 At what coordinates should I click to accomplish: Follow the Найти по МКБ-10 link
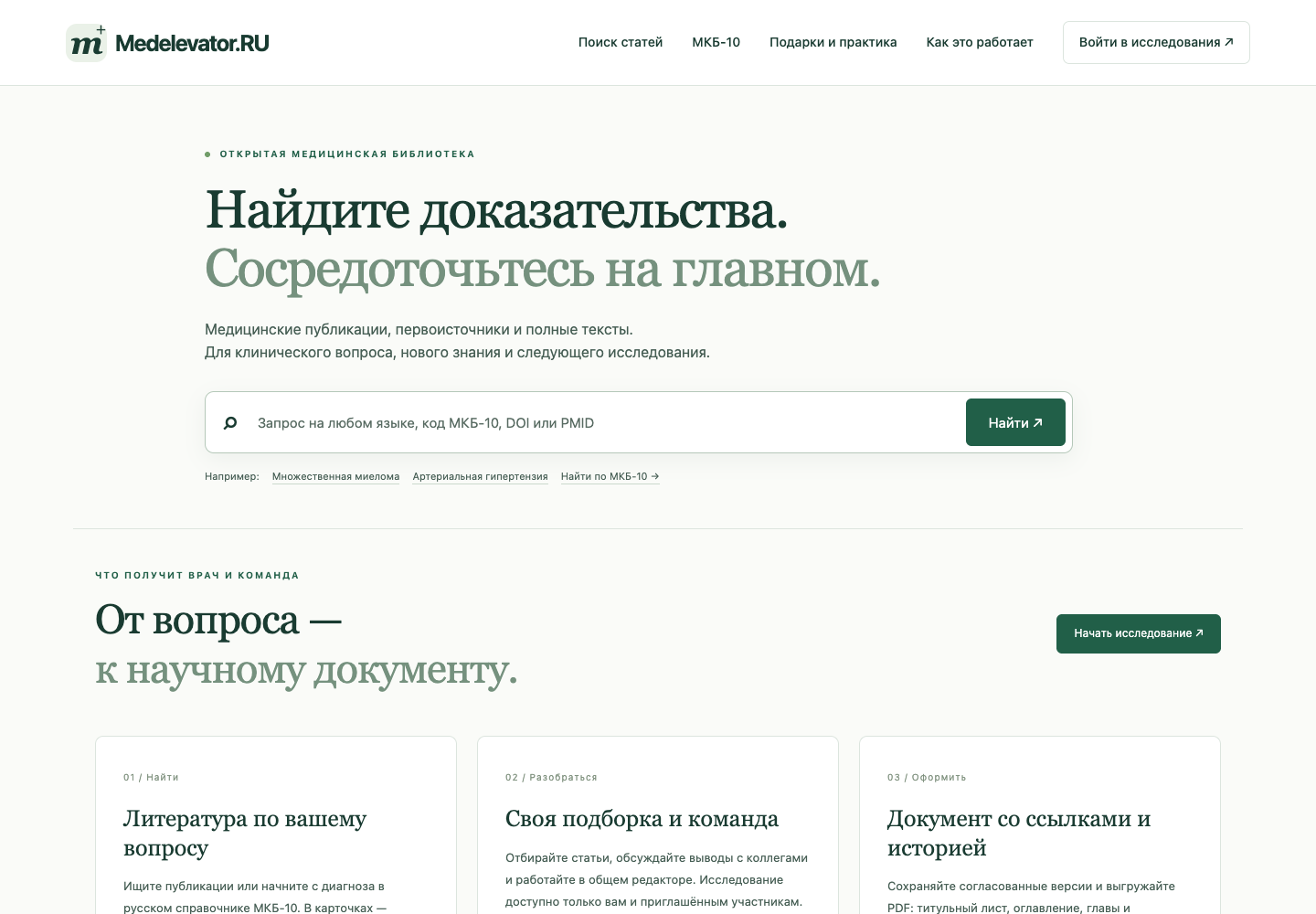pyautogui.click(x=610, y=476)
